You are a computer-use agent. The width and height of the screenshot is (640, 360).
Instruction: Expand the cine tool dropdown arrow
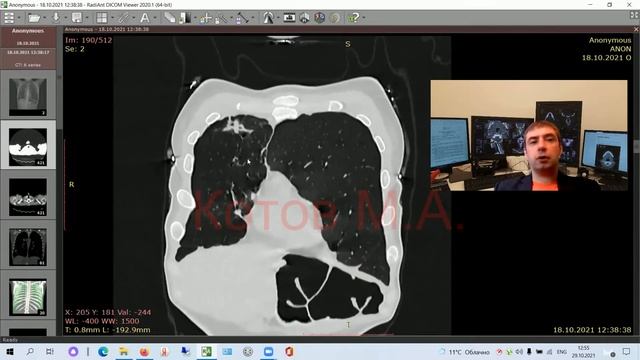coord(278,18)
